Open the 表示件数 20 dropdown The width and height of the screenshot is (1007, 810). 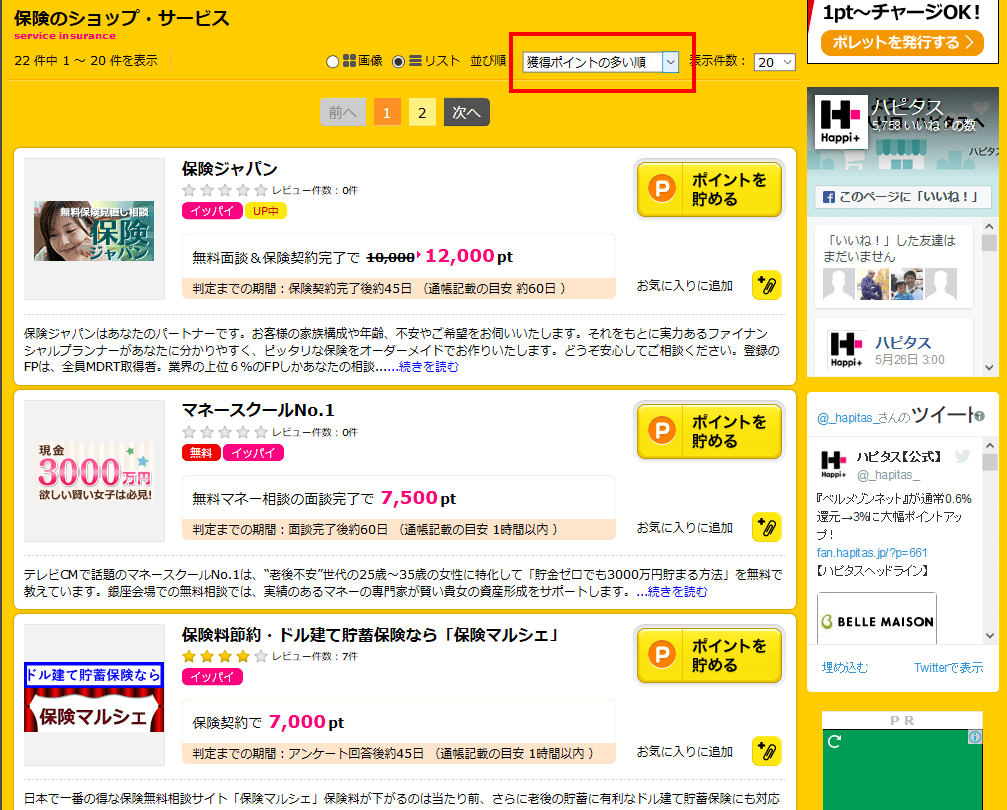775,62
